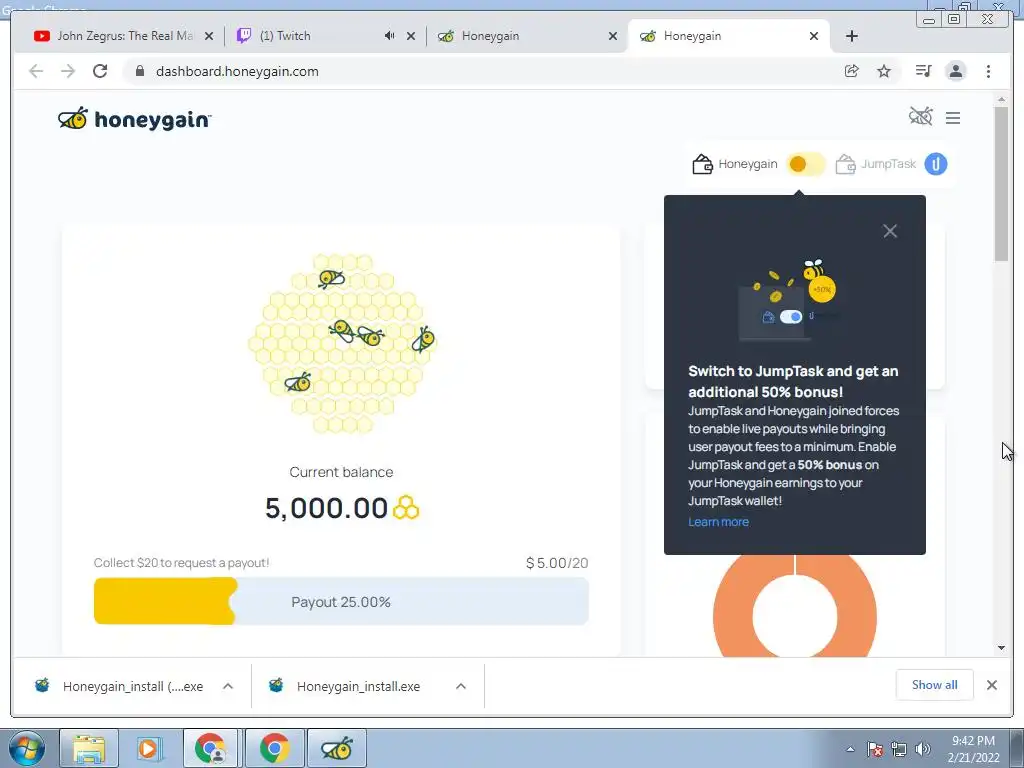Click the crossed-out bee status icon
The image size is (1024, 768).
coord(921,117)
